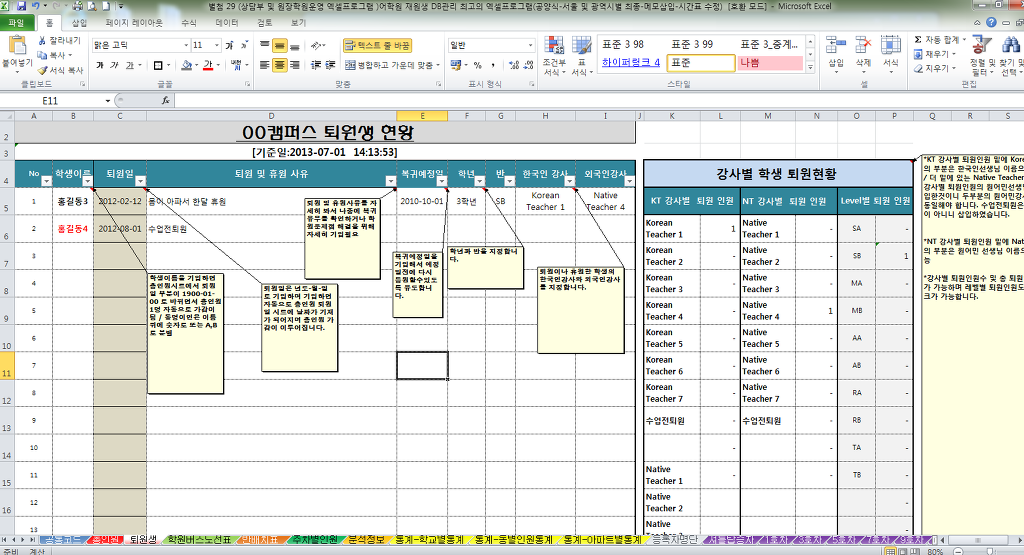Click the Save icon in quick access toolbar
Screen dimensions: 1024x555
tap(22, 6)
